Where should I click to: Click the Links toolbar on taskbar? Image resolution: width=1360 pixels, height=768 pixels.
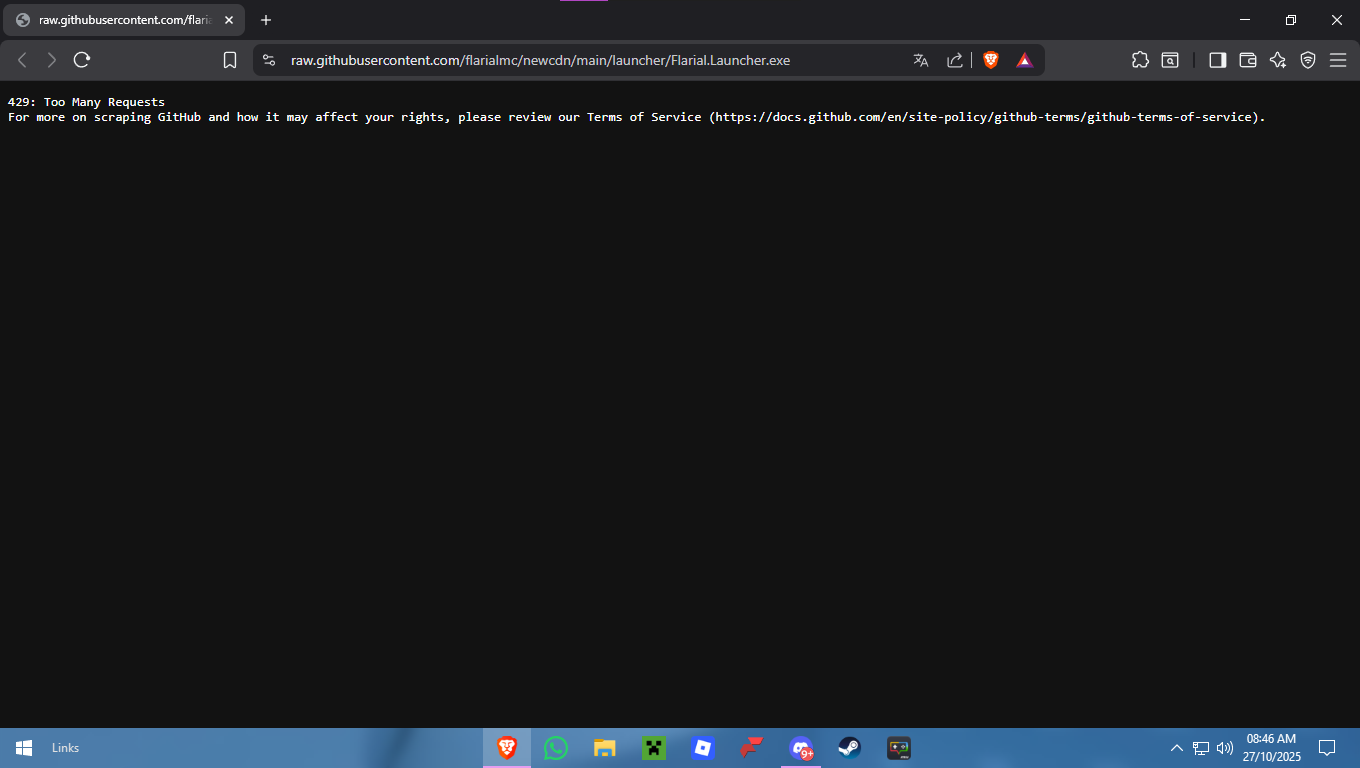pos(65,748)
